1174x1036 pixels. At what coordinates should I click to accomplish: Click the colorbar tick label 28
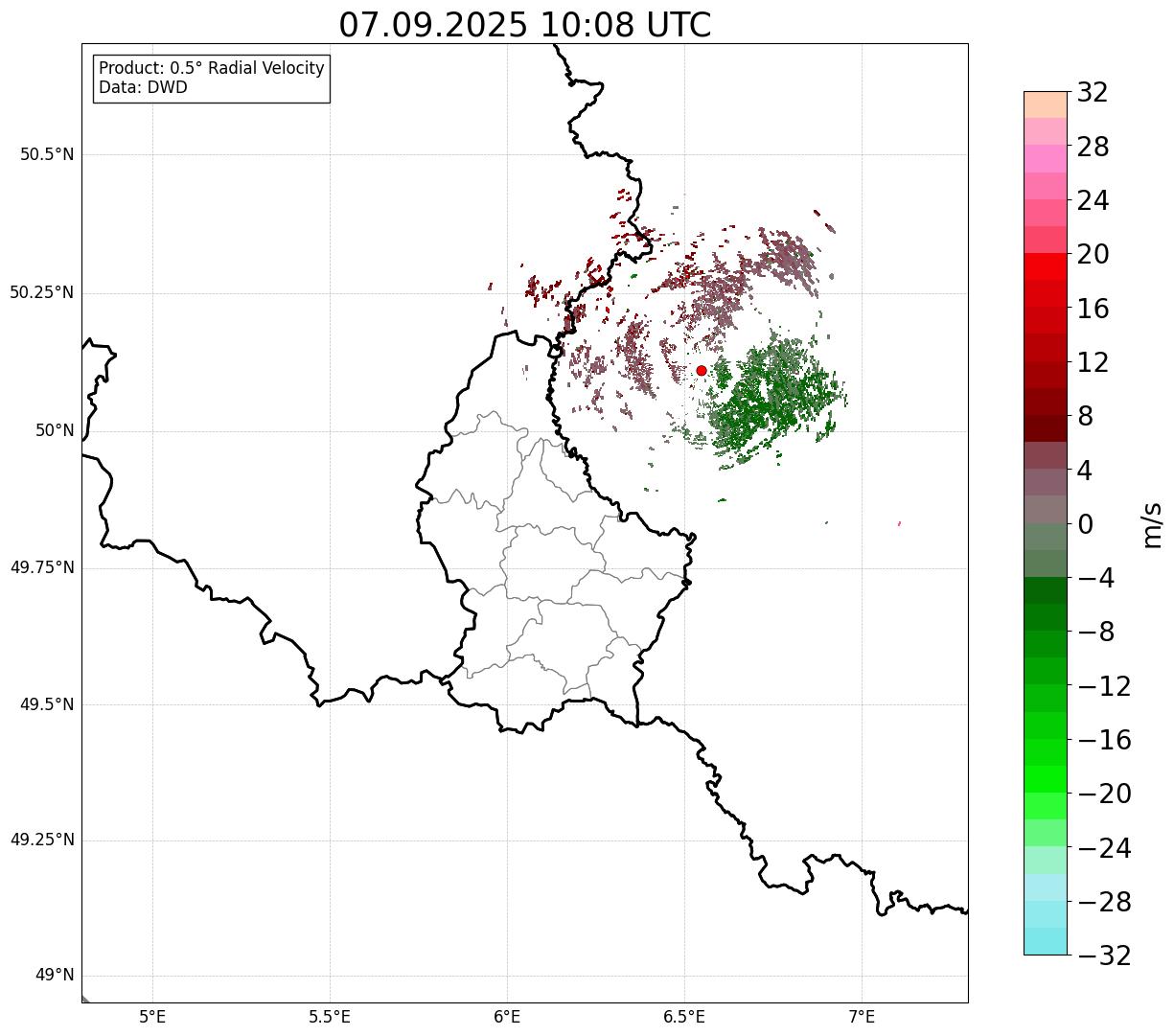[1093, 147]
